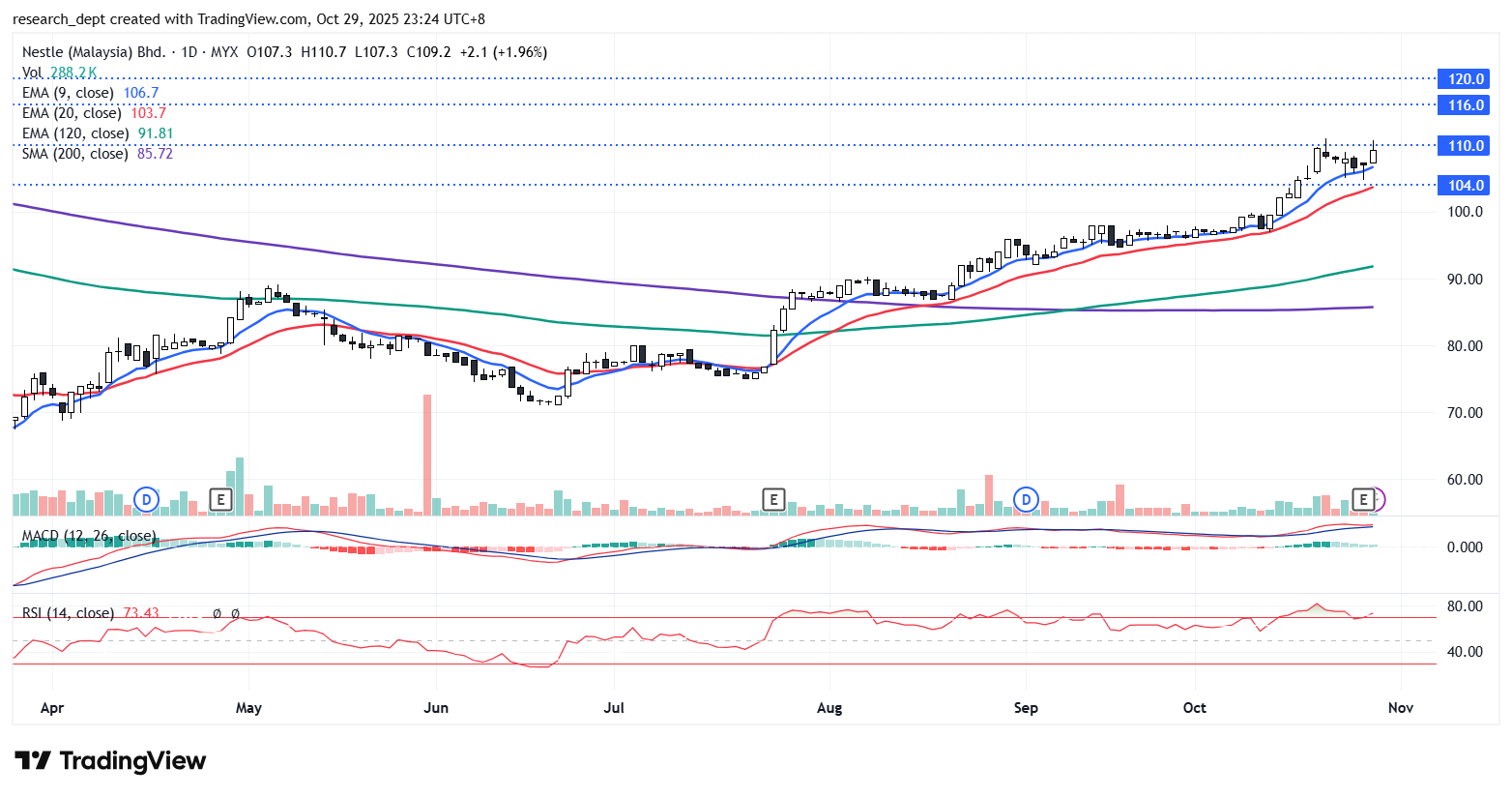
Task: Click the April dividend D marker
Action: pyautogui.click(x=146, y=499)
